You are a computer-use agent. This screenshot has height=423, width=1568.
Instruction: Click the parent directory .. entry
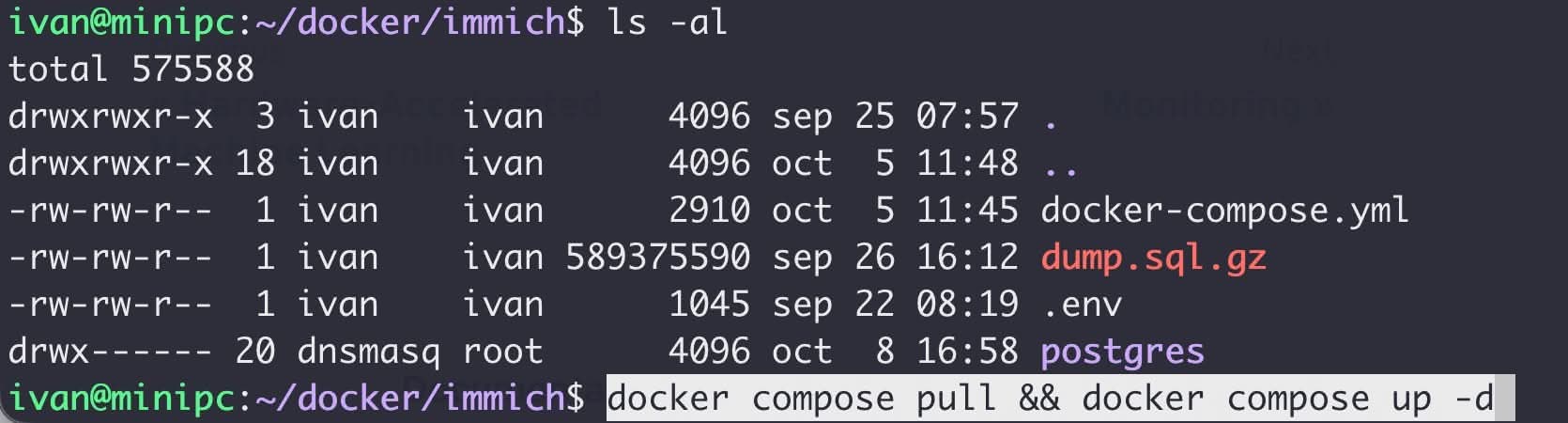click(1060, 164)
